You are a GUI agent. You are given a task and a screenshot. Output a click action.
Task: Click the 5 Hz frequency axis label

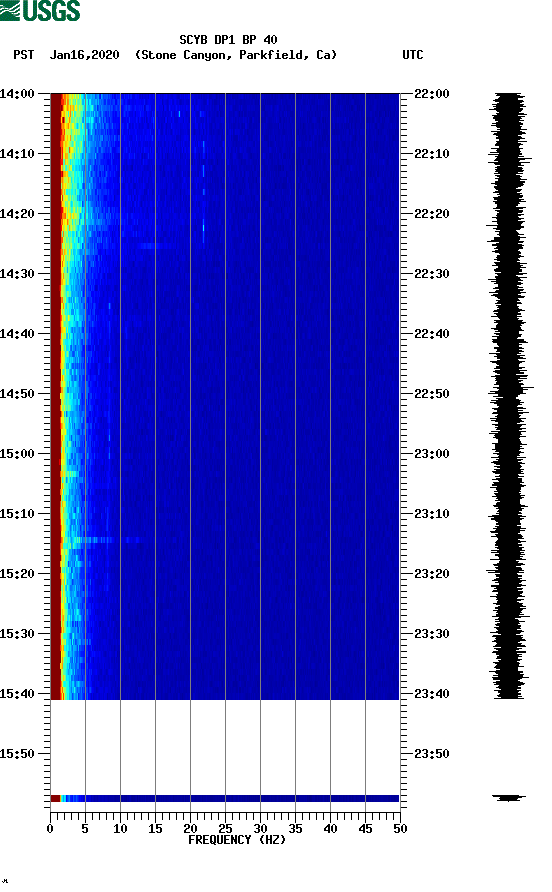click(x=85, y=829)
